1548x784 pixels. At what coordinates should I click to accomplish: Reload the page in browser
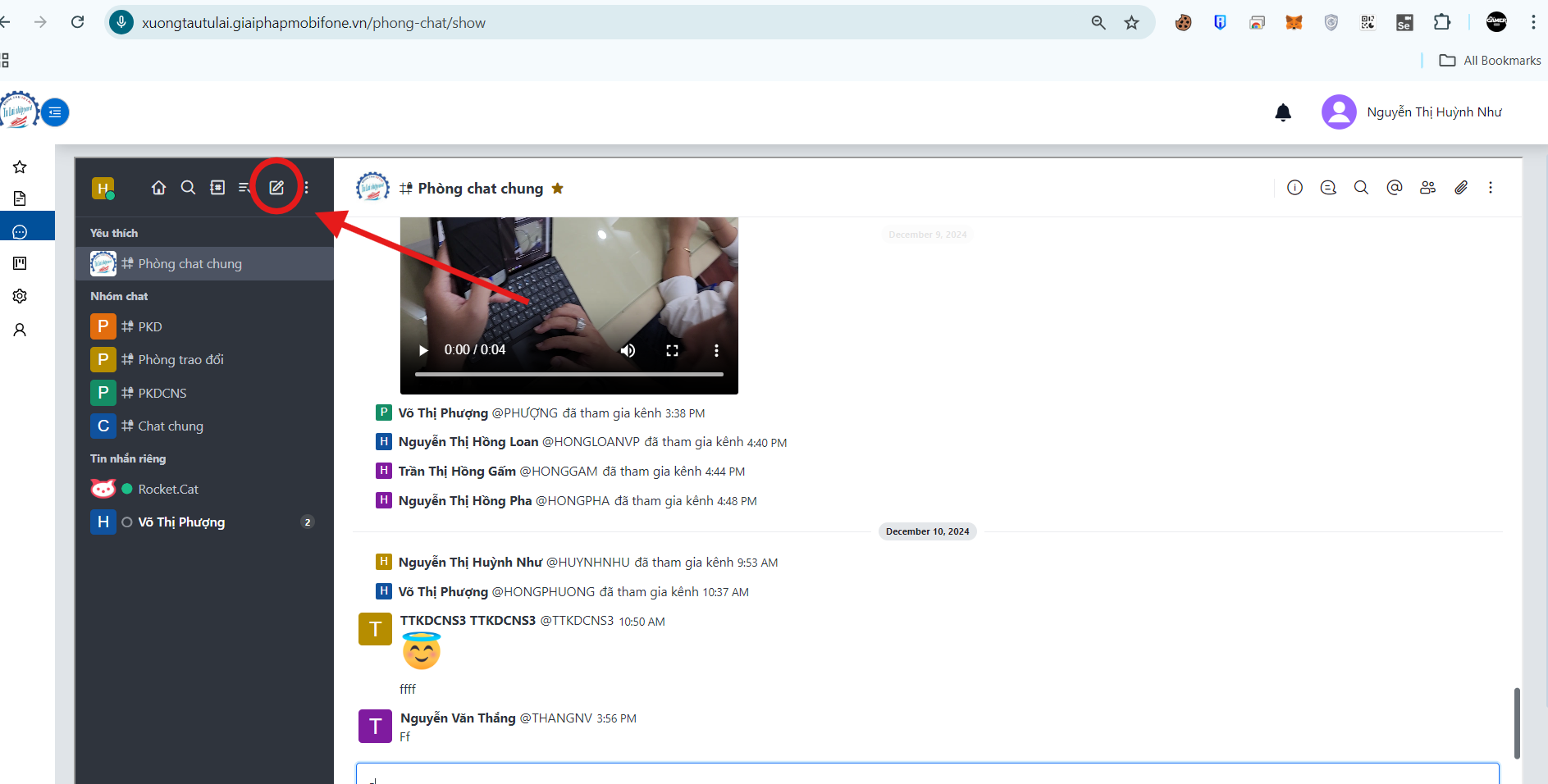tap(78, 22)
